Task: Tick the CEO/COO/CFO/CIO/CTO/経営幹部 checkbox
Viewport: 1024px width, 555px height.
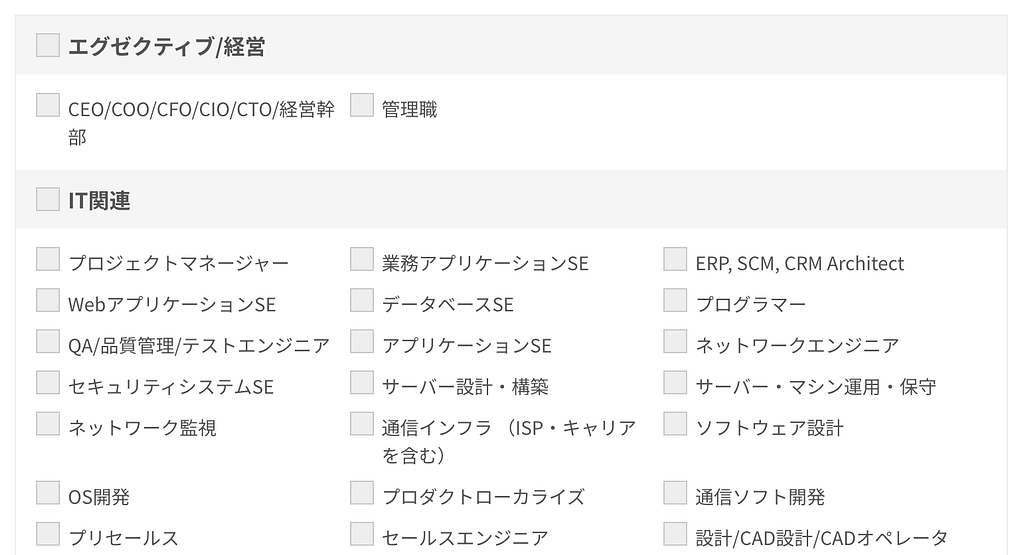Action: (48, 105)
